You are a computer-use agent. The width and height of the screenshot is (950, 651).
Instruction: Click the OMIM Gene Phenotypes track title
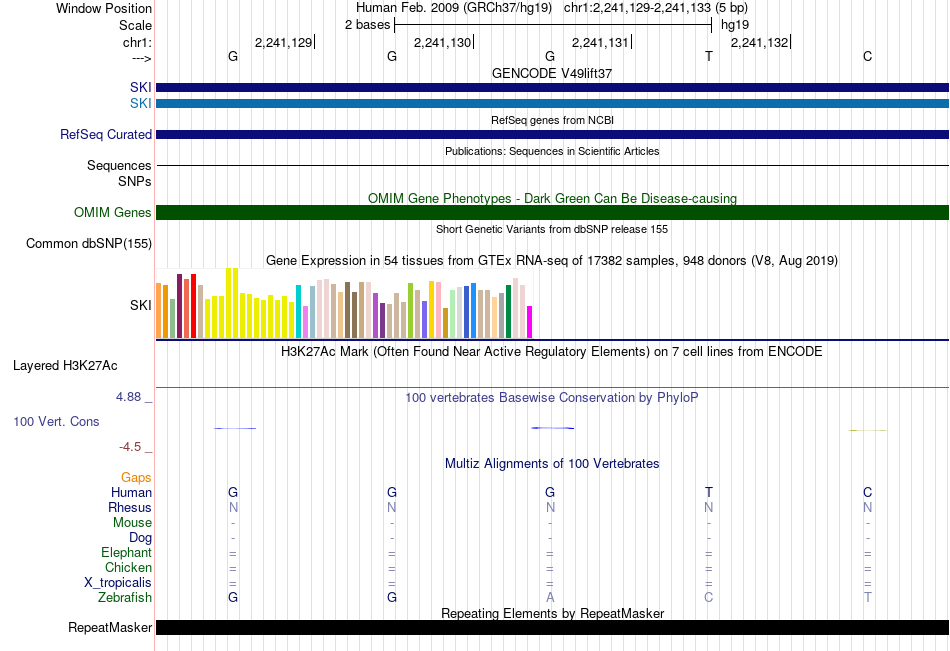(x=552, y=198)
